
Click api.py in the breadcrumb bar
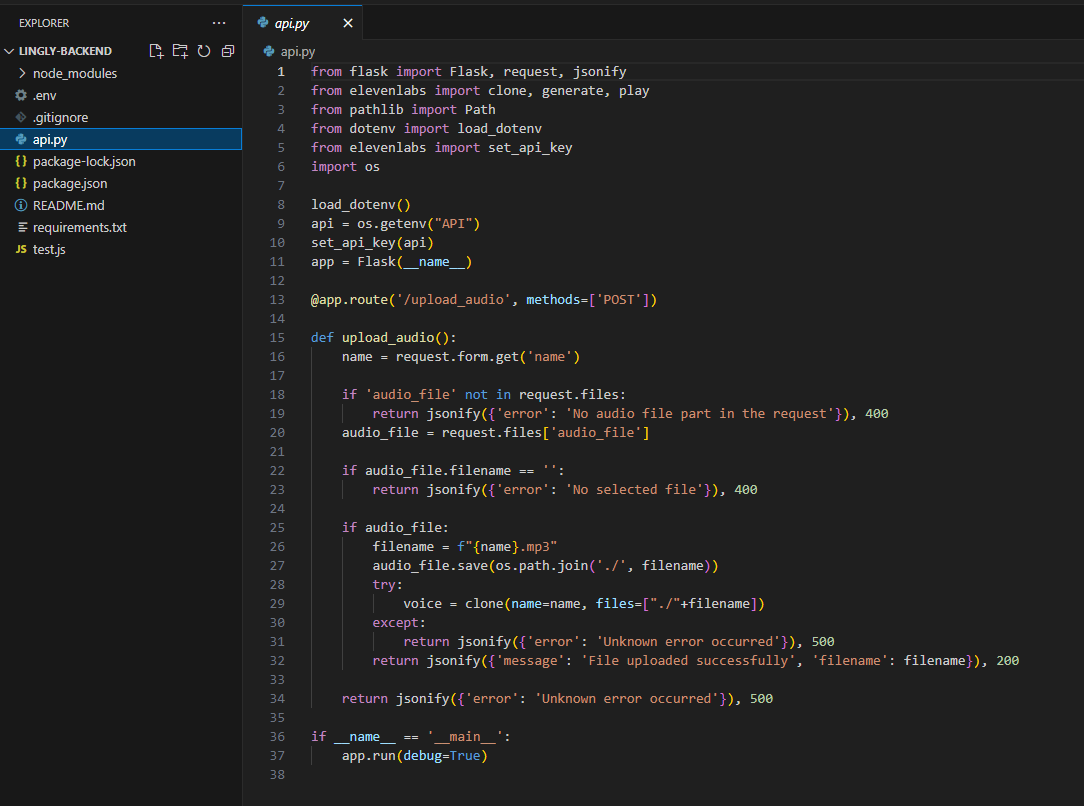tap(297, 51)
